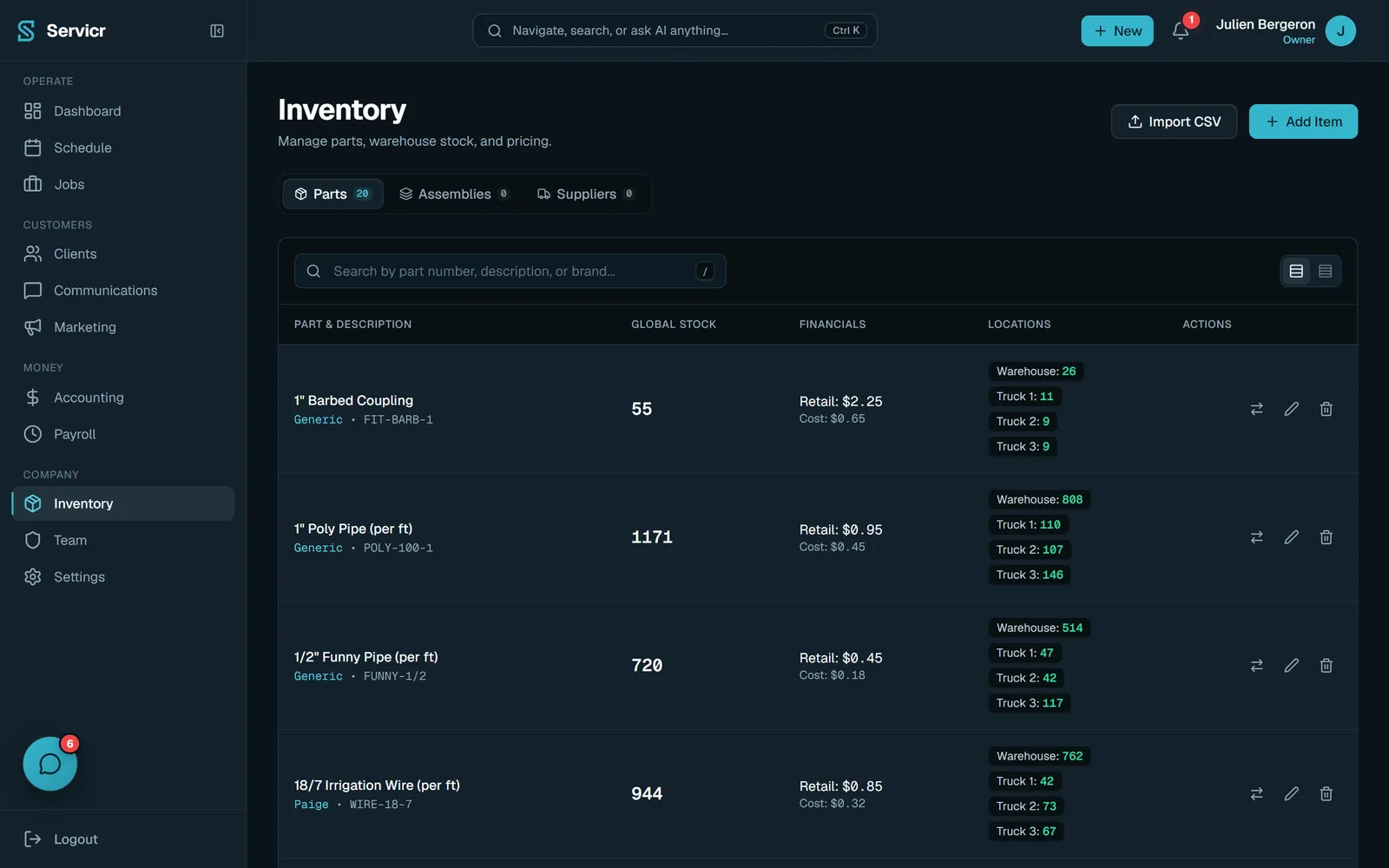The image size is (1389, 868).
Task: Click the FIT-BARB-1 part number
Action: 398,419
